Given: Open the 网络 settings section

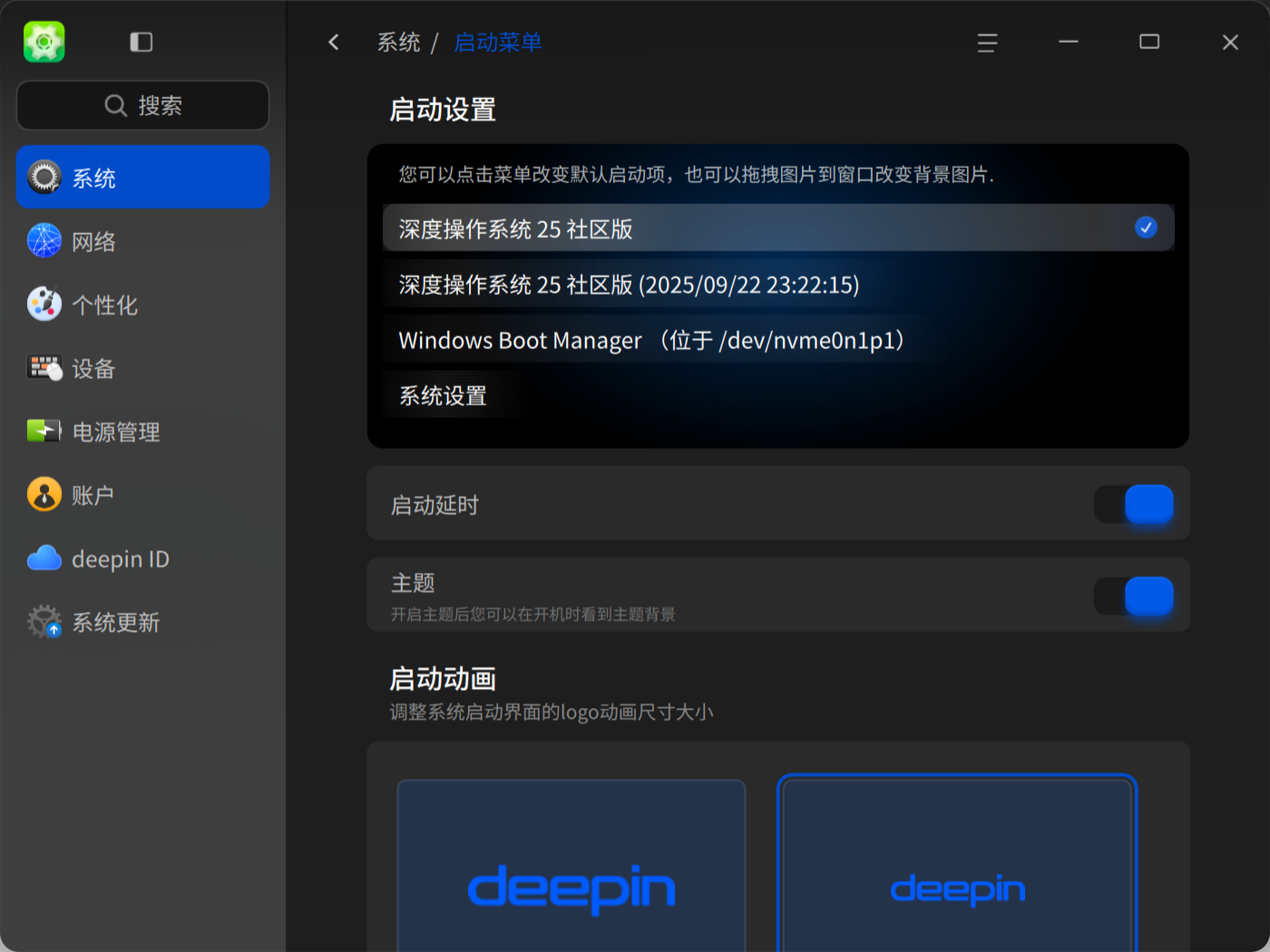Looking at the screenshot, I should (143, 241).
